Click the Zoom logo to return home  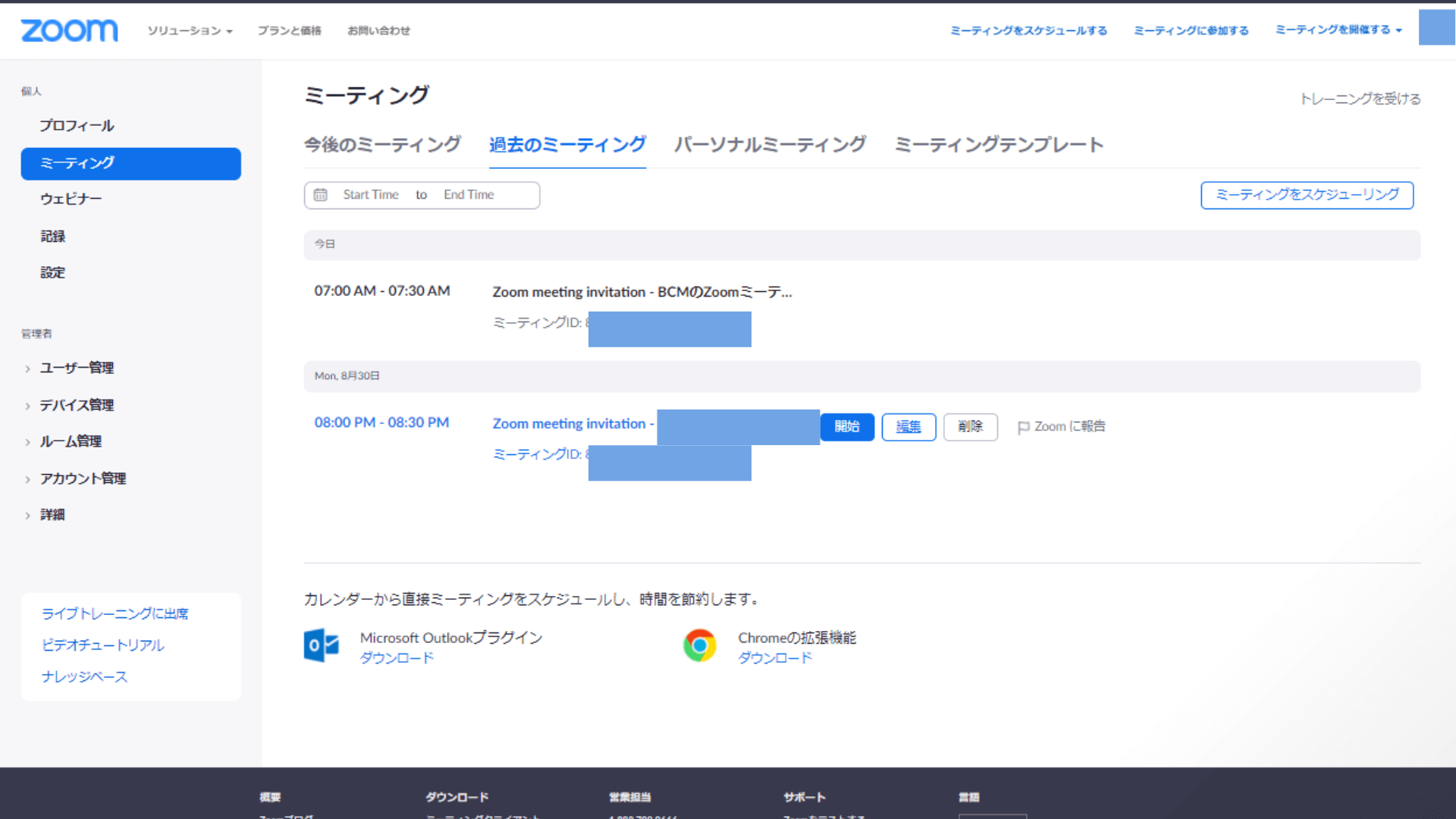(x=69, y=30)
